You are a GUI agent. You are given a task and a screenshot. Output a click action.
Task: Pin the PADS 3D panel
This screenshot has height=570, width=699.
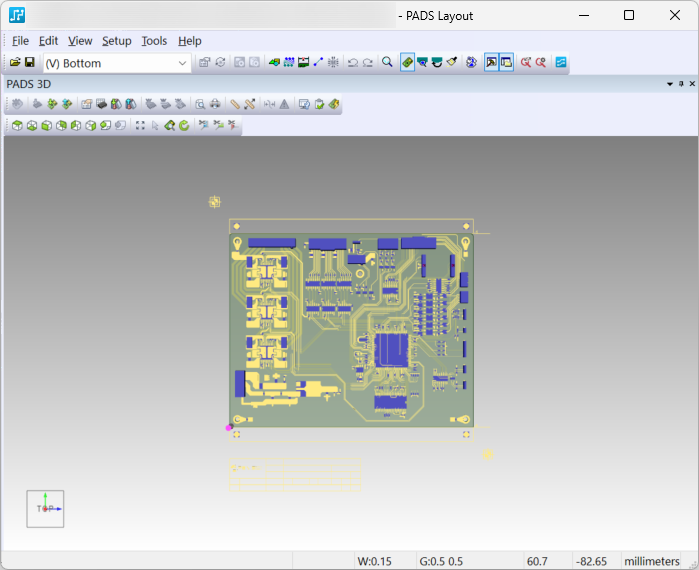tap(681, 84)
